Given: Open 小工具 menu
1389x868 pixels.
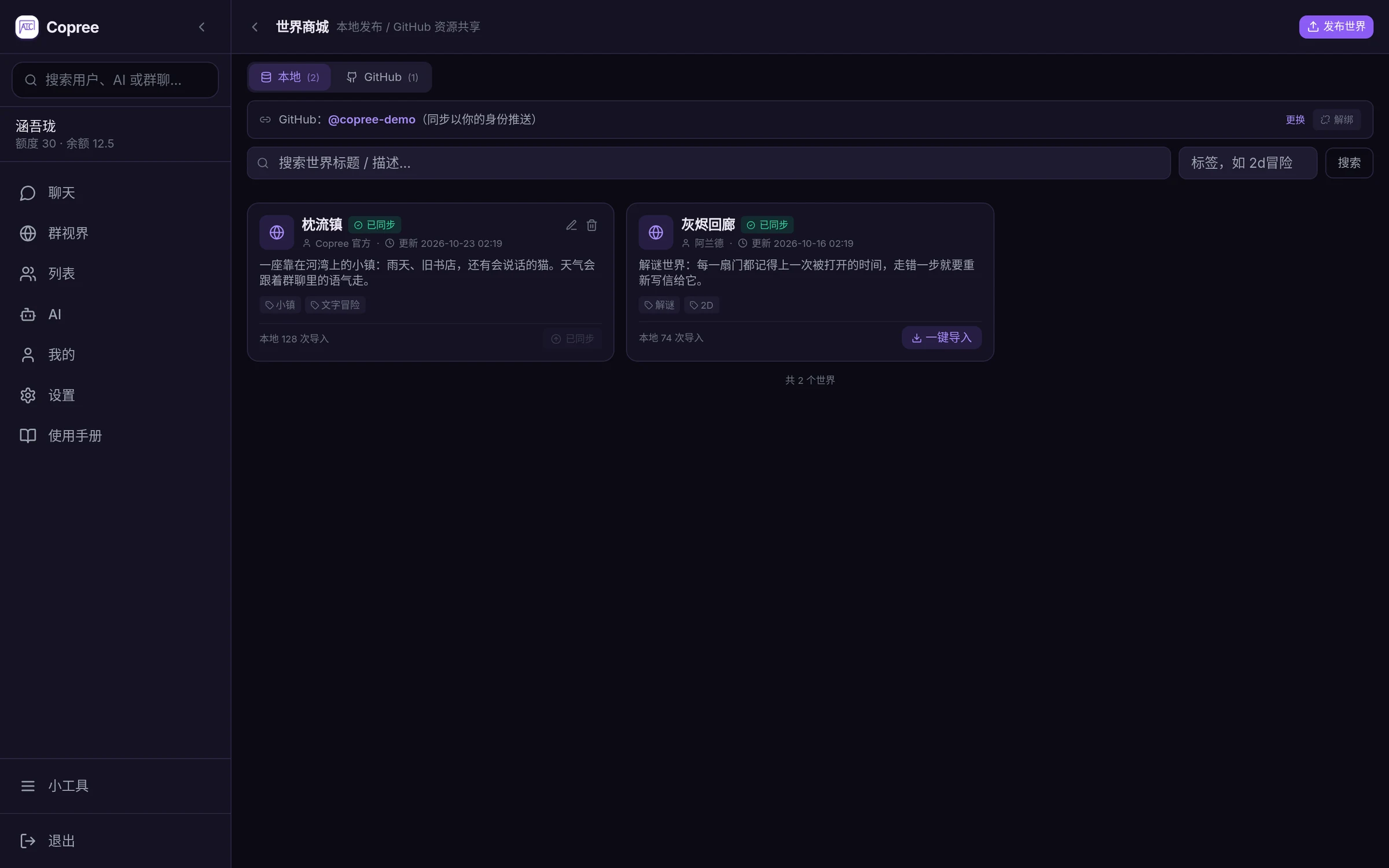Looking at the screenshot, I should click(x=115, y=786).
